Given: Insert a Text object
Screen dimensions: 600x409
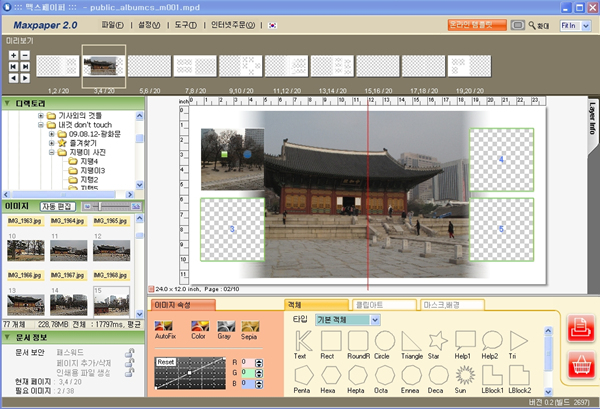Looking at the screenshot, I should click(x=303, y=344).
